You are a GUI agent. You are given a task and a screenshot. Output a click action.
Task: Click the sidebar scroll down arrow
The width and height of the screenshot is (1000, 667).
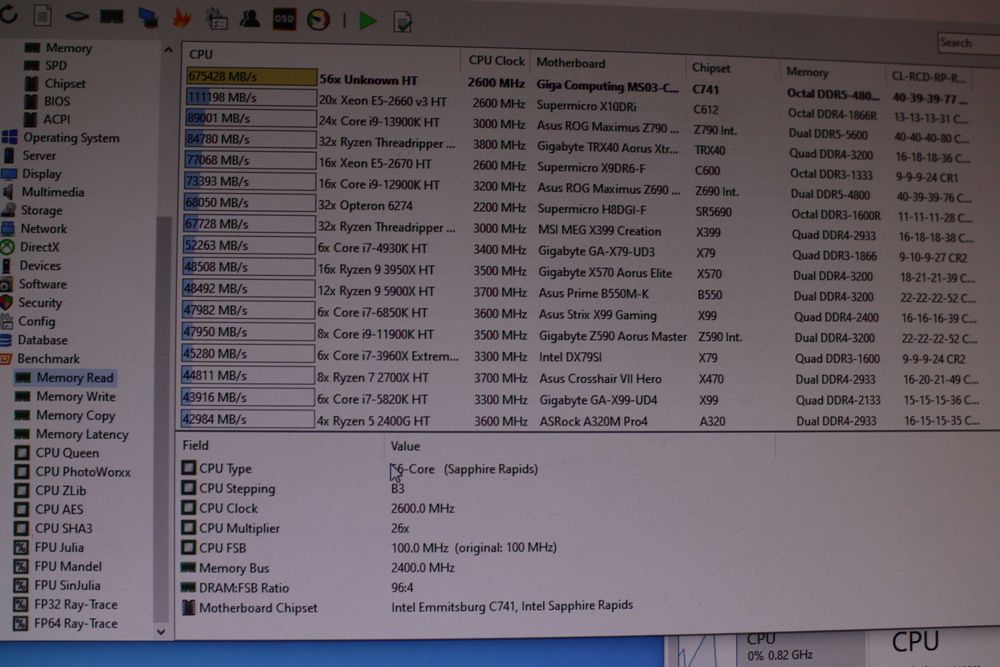point(161,632)
